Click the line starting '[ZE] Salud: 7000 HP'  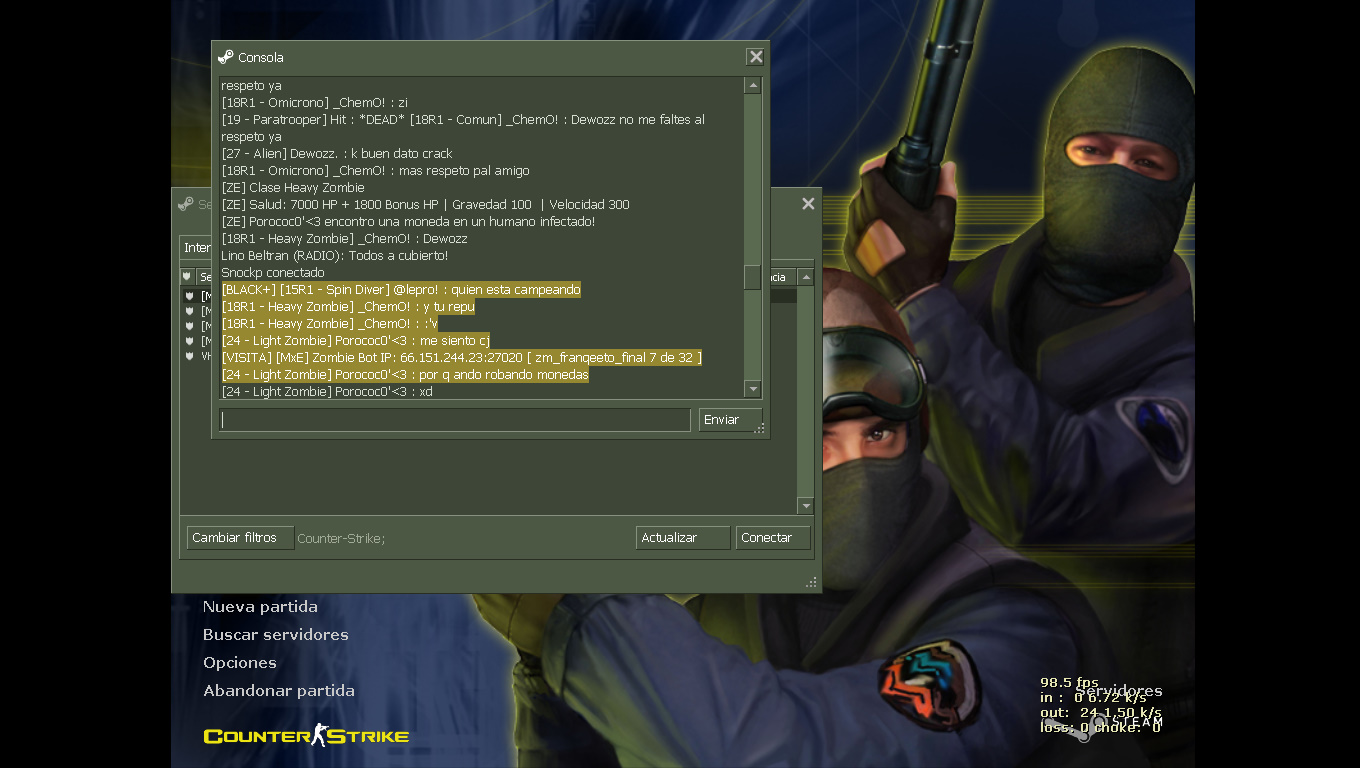point(425,205)
